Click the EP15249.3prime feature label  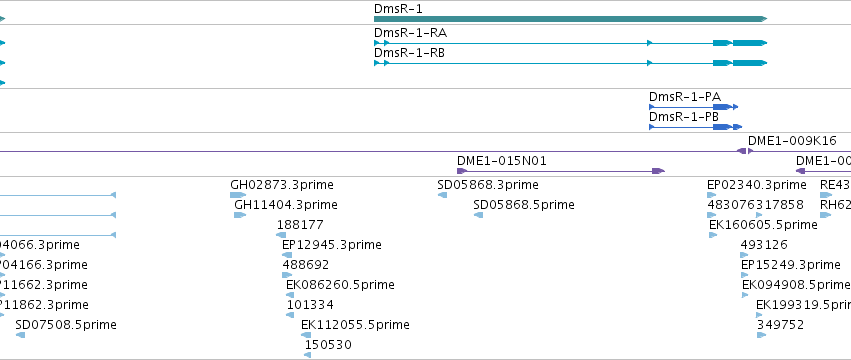click(791, 265)
